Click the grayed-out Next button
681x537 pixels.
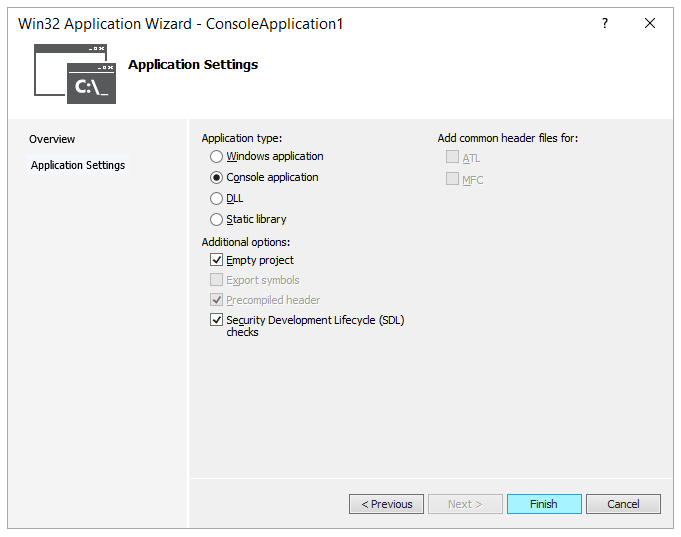(465, 504)
